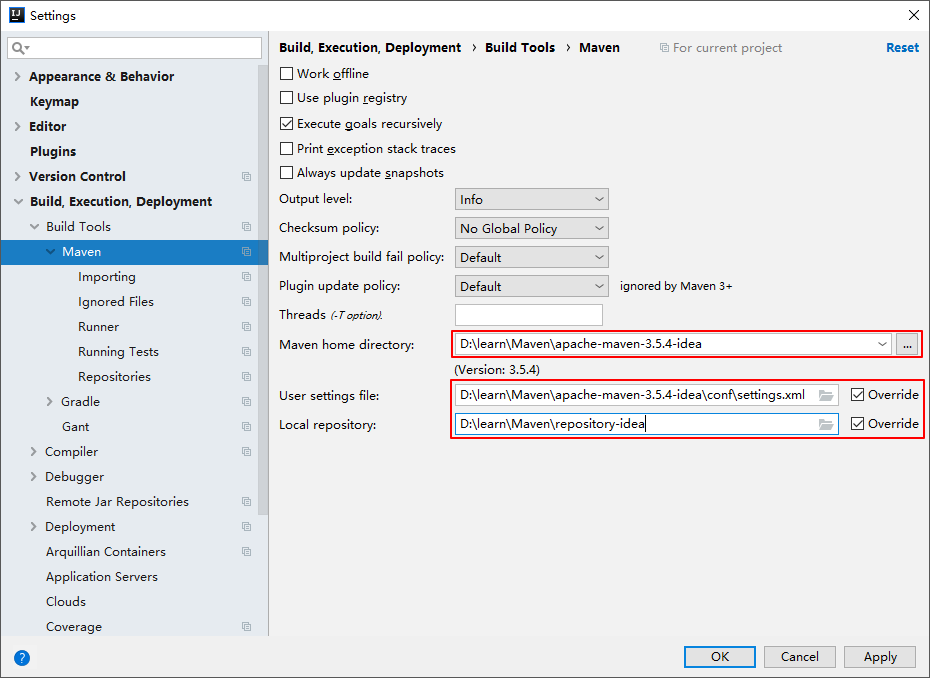Image resolution: width=930 pixels, height=678 pixels.
Task: Open the Output level dropdown
Action: pos(531,200)
